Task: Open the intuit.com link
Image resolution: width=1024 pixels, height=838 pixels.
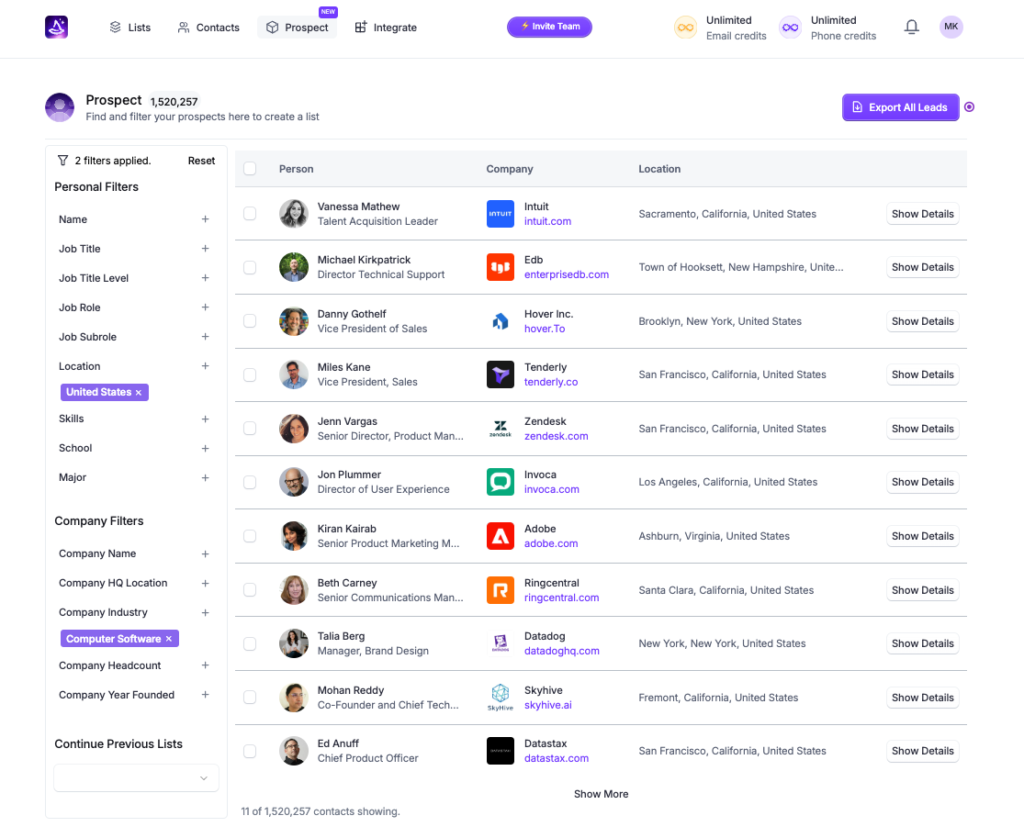Action: (x=547, y=221)
